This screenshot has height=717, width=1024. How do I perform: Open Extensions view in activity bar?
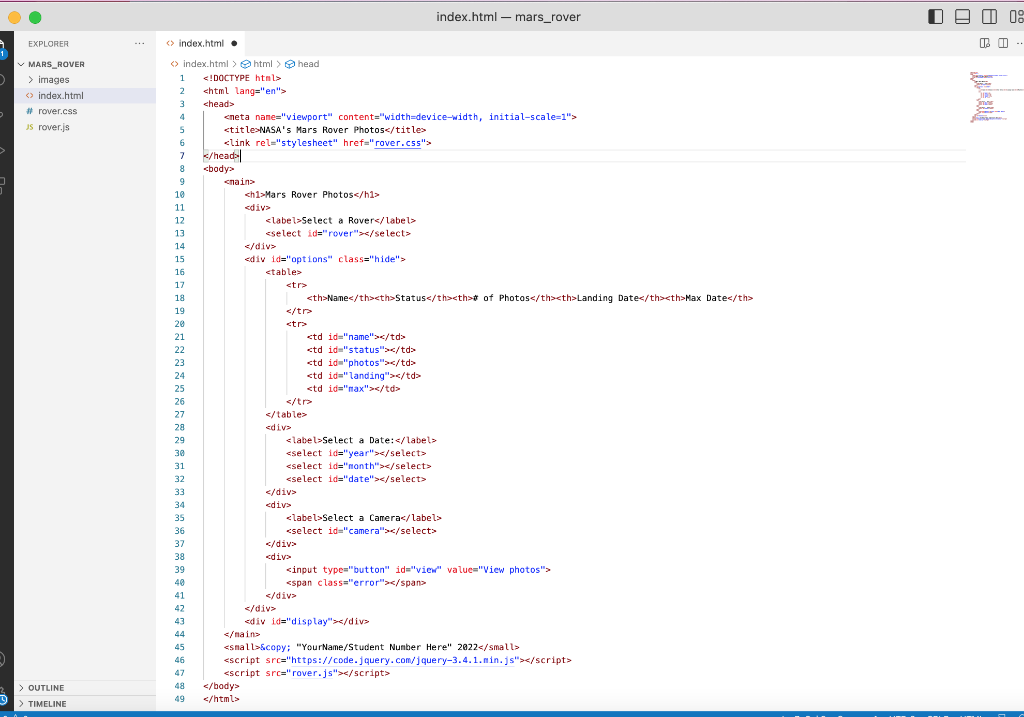coord(3,185)
